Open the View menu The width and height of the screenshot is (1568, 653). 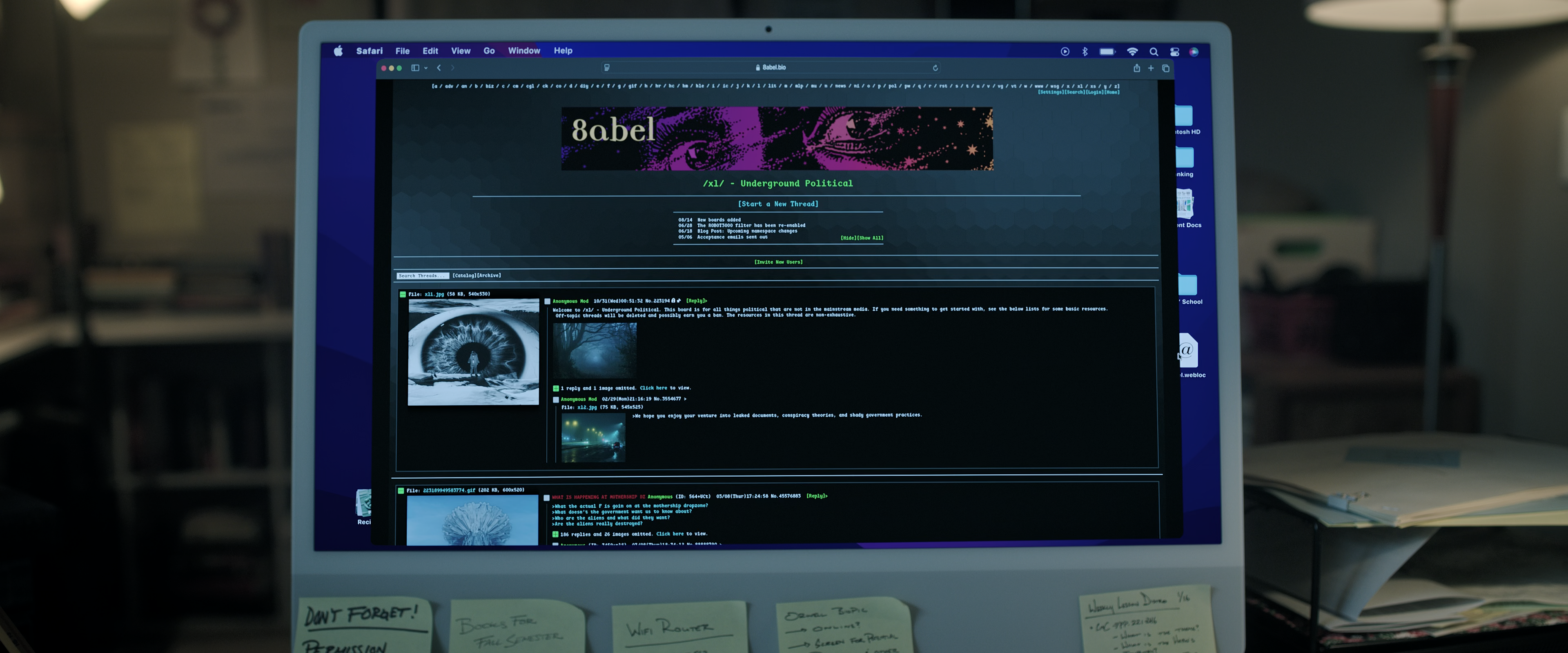(x=460, y=51)
